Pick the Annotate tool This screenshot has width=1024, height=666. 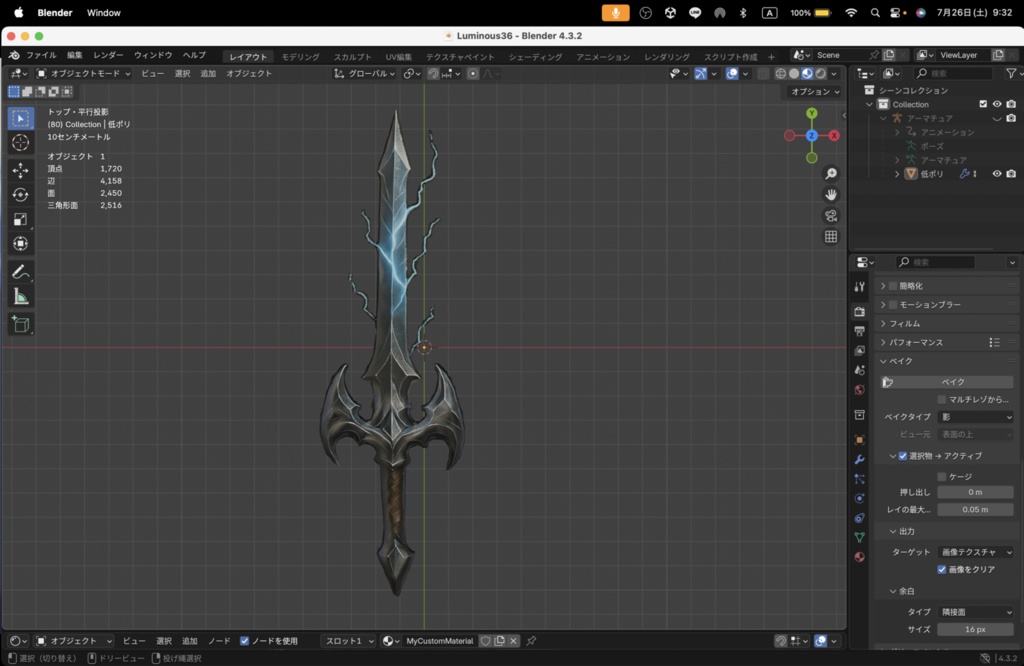[21, 270]
